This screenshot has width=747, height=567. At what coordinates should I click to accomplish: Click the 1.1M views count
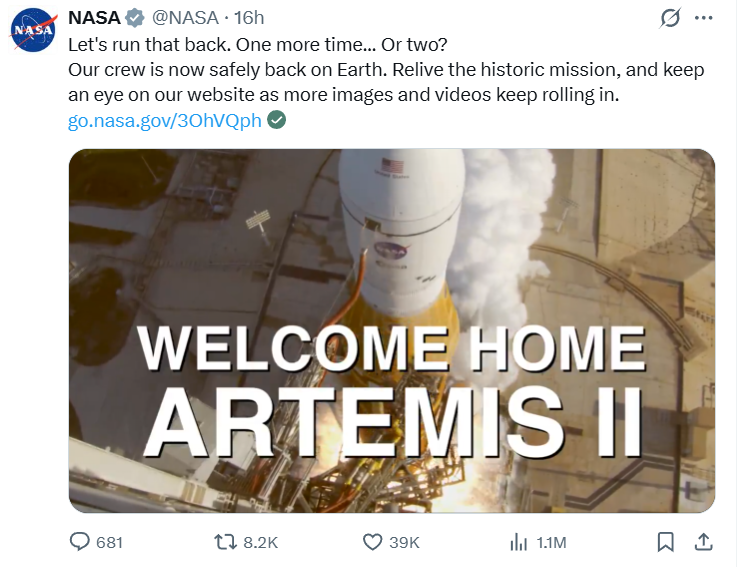point(551,543)
